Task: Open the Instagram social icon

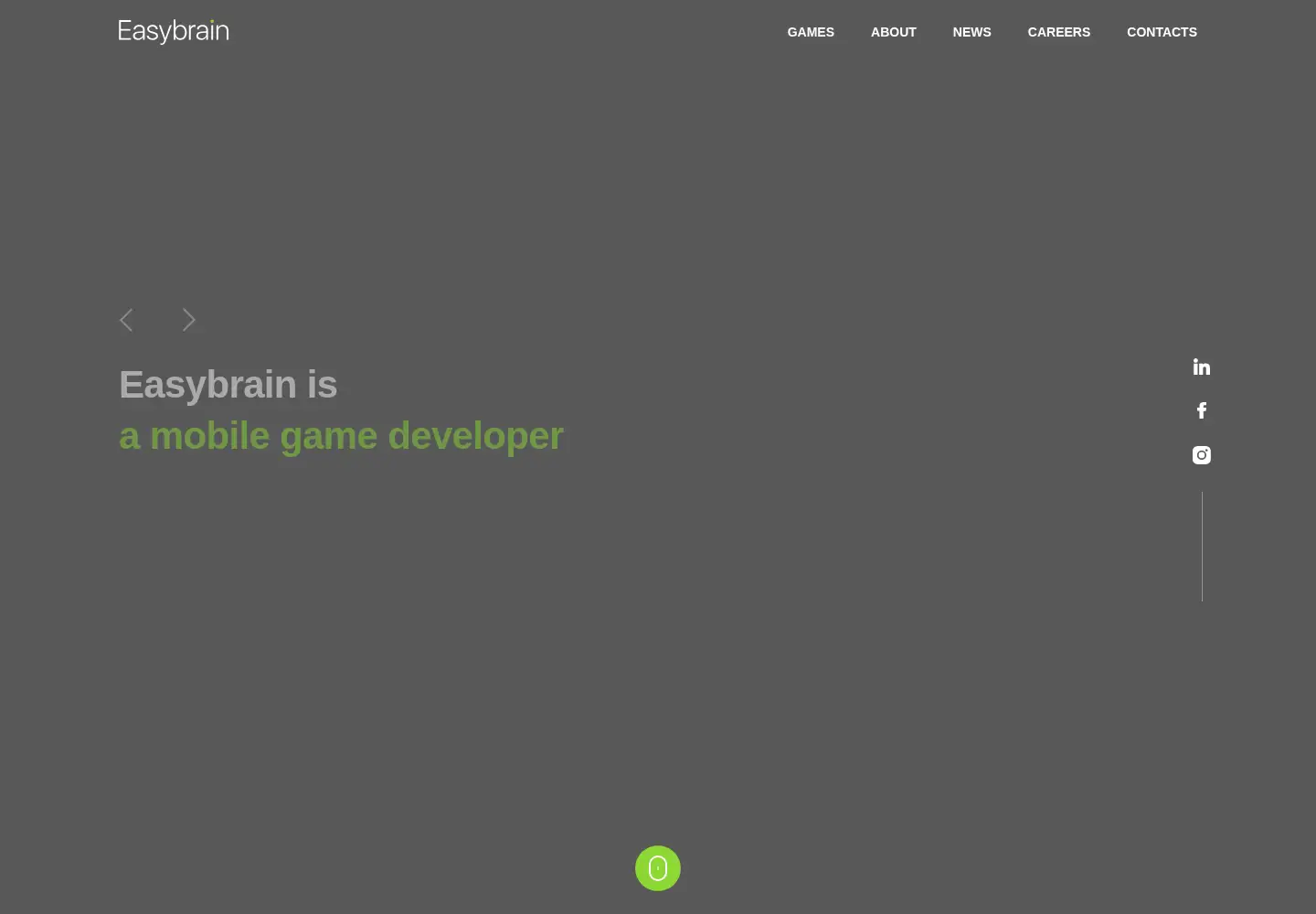Action: (x=1202, y=455)
